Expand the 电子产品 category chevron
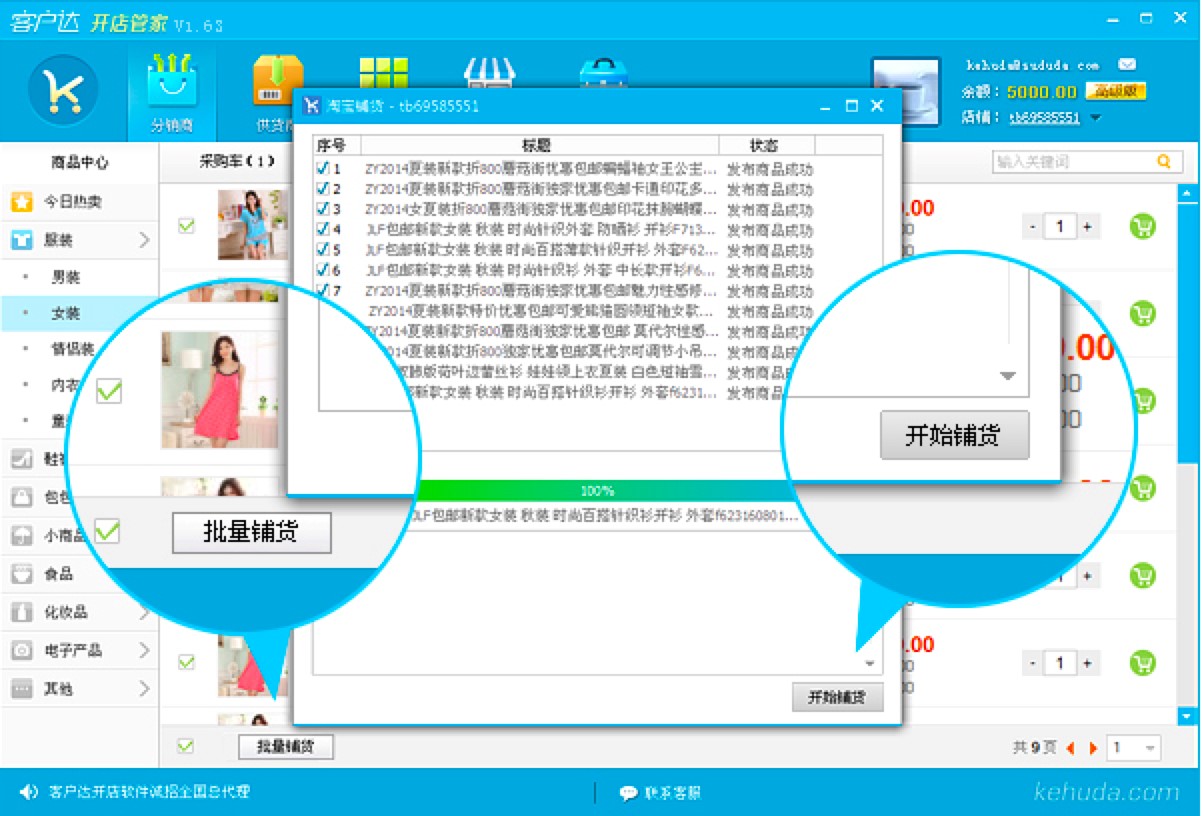This screenshot has height=816, width=1202. tap(144, 650)
